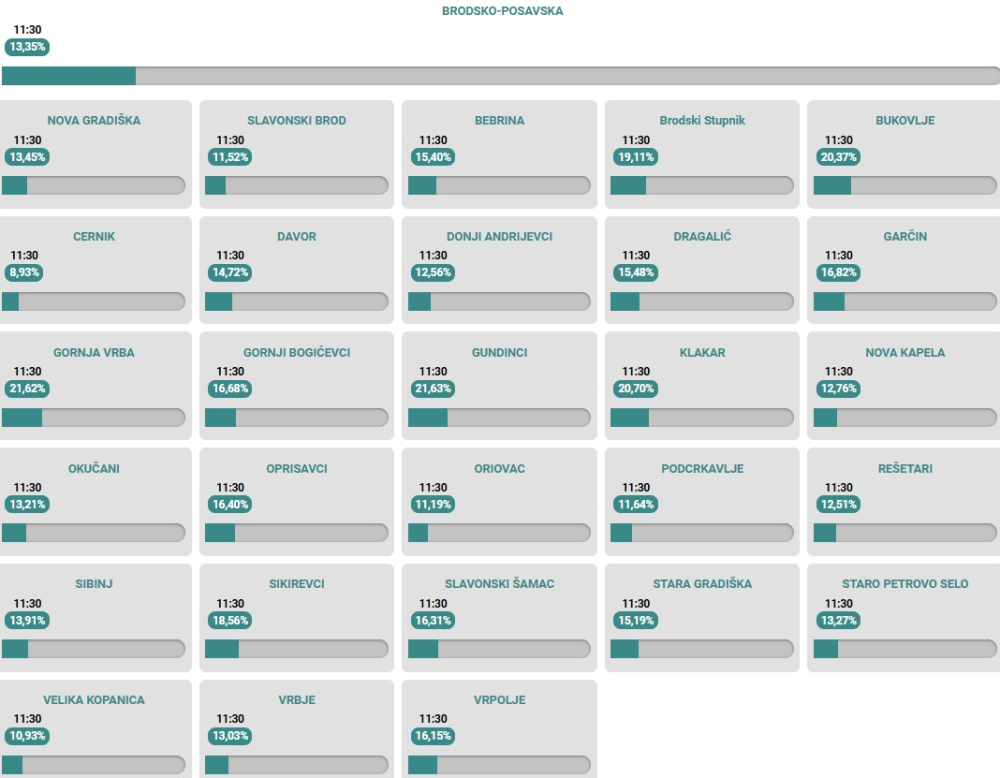Select the ORIOVAC card title
Image resolution: width=1000 pixels, height=778 pixels.
click(x=499, y=469)
